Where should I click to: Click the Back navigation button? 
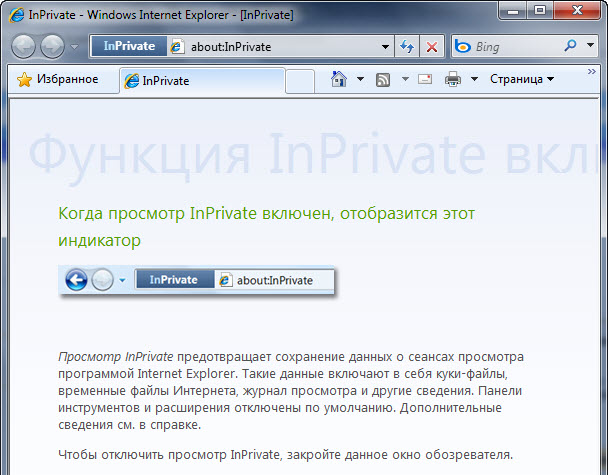[23, 47]
